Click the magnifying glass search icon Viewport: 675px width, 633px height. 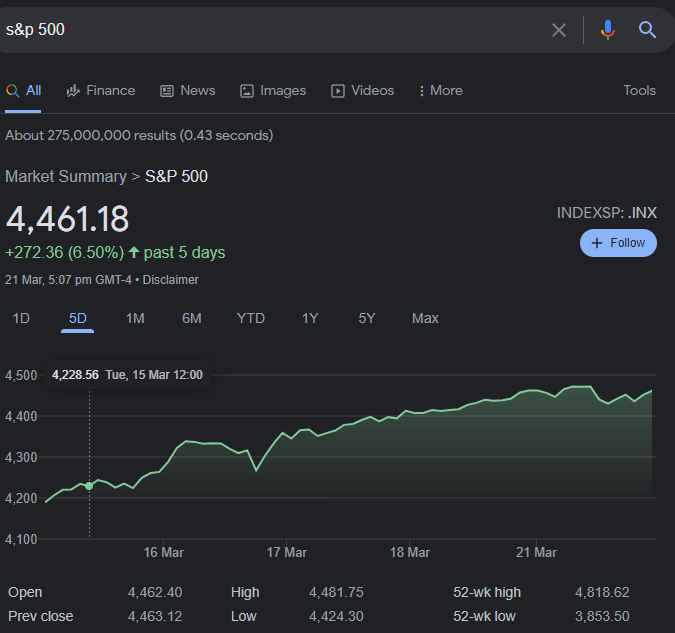click(x=647, y=30)
